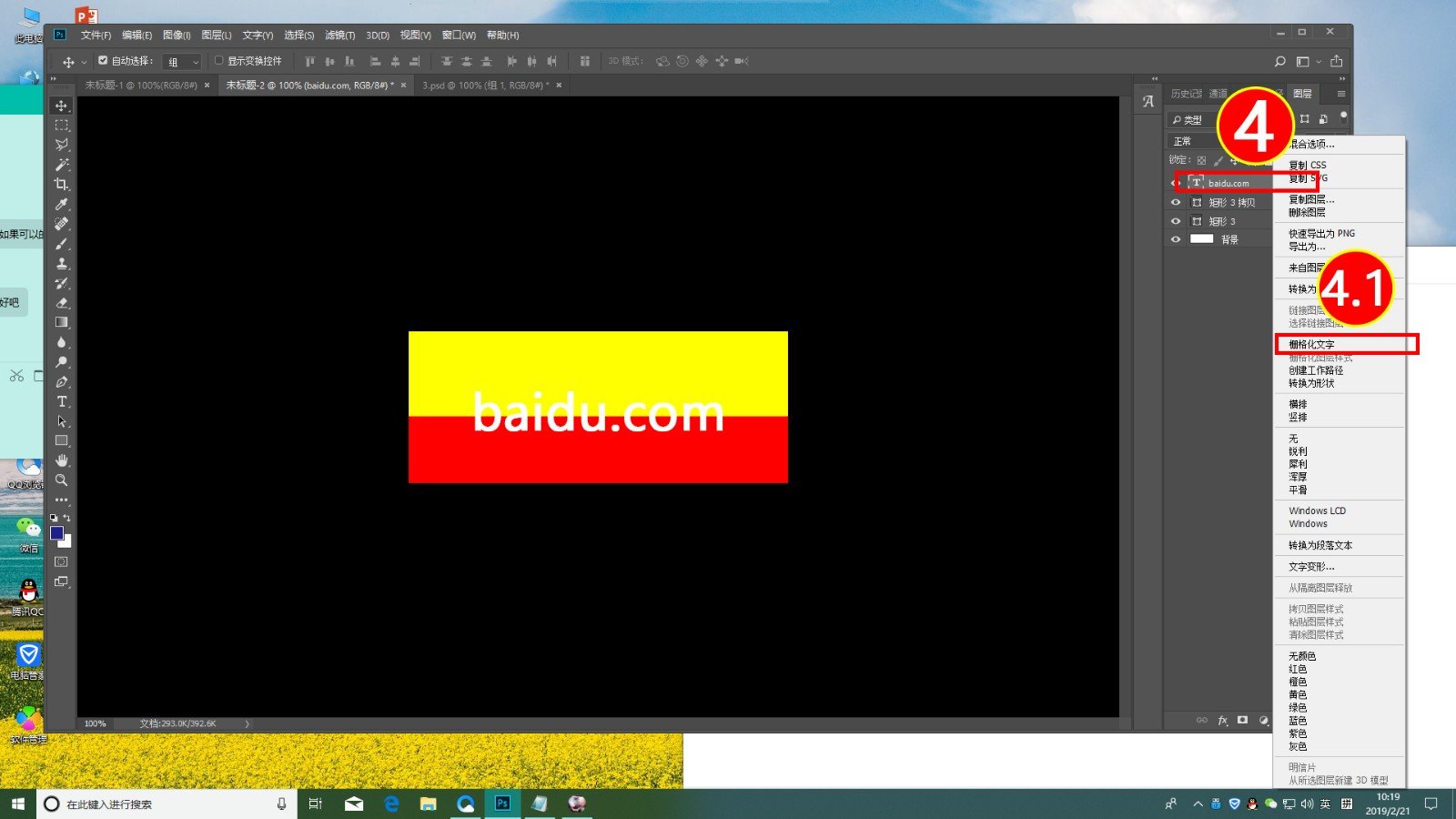1456x819 pixels.
Task: Click the foreground color swatch
Action: pyautogui.click(x=56, y=533)
